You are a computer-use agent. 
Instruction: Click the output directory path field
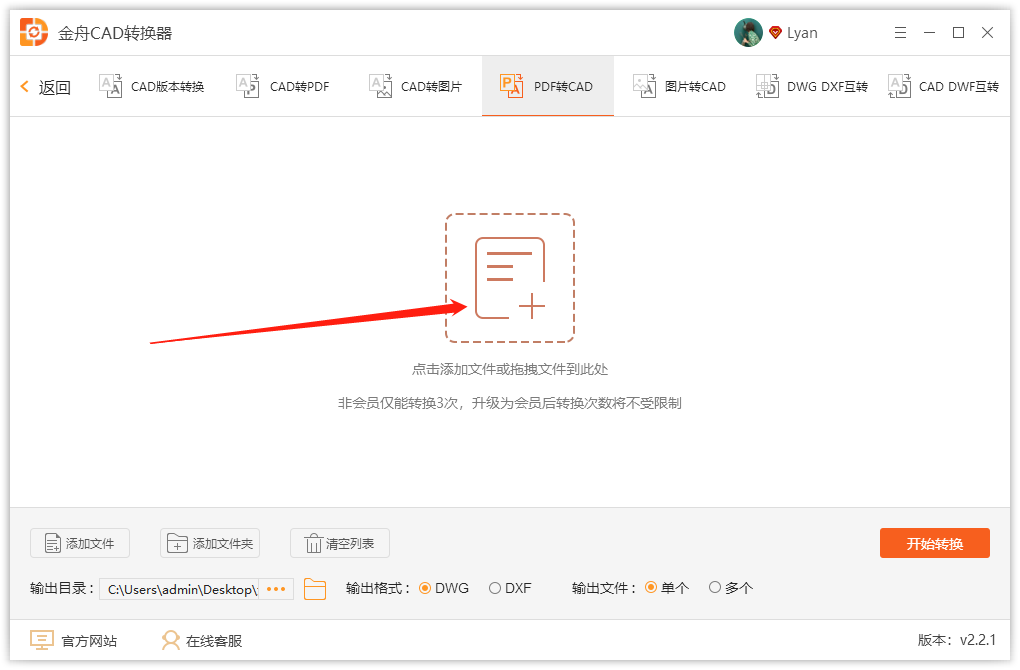click(180, 589)
